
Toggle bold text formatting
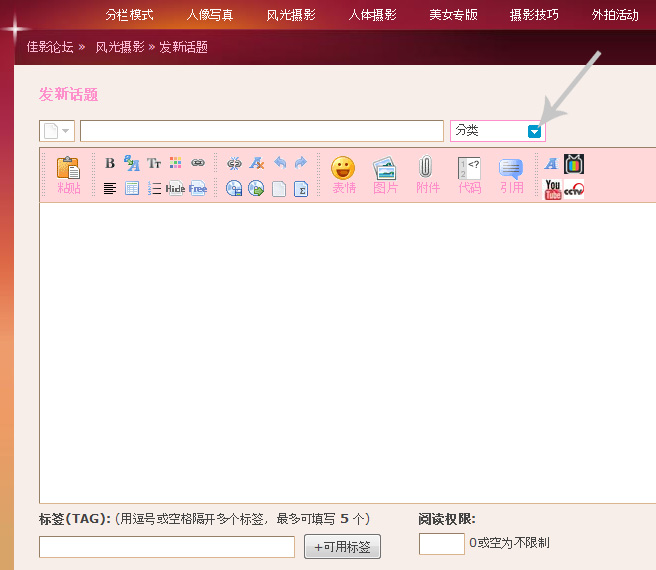pyautogui.click(x=110, y=163)
